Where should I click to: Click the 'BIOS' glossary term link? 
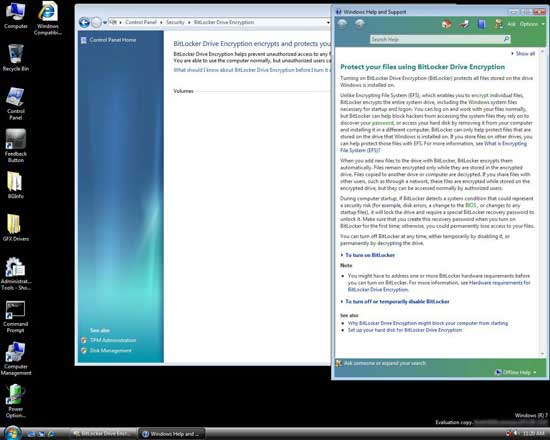471,205
